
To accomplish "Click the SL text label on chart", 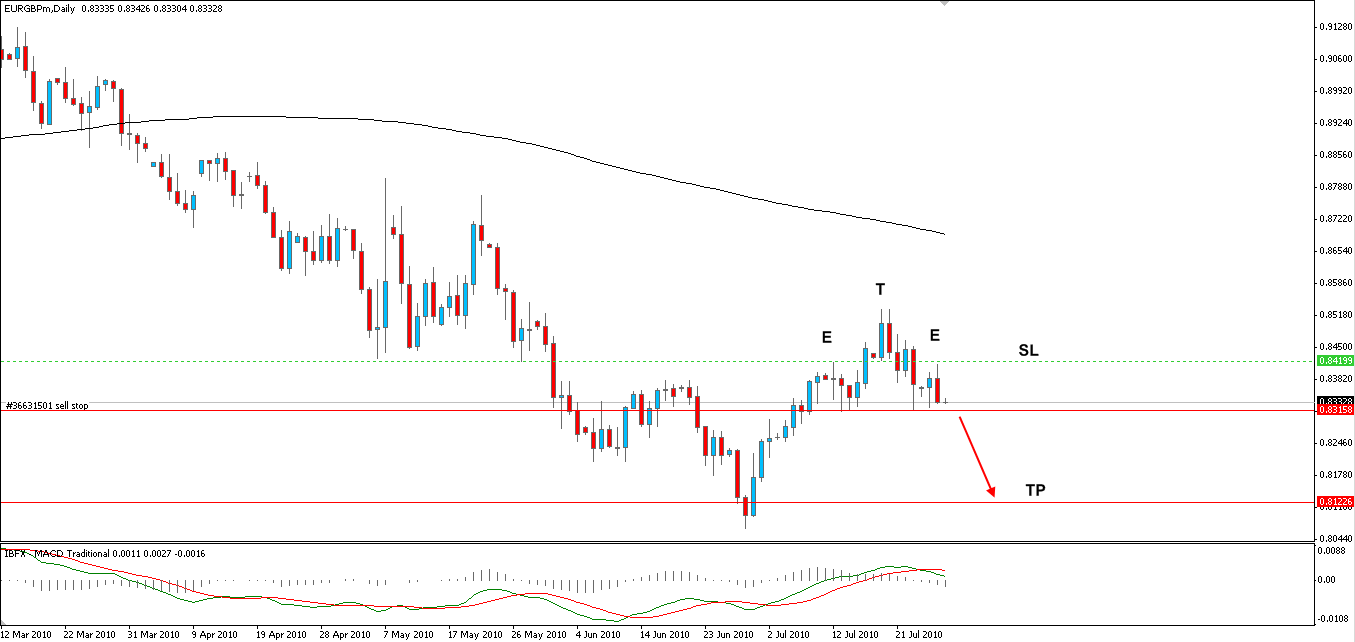I will click(x=1028, y=351).
